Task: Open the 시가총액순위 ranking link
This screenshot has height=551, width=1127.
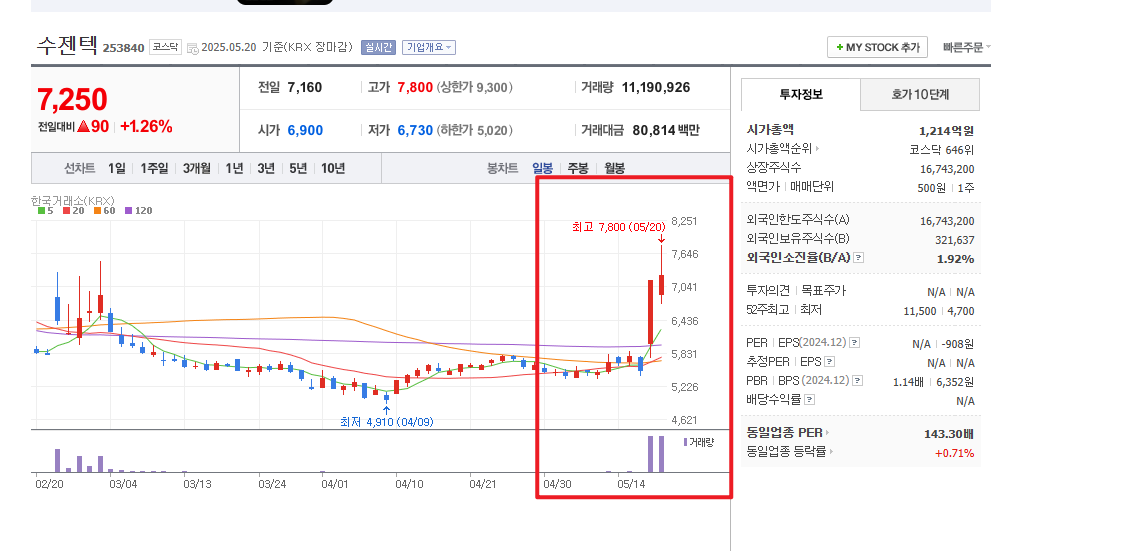Action: tap(781, 149)
